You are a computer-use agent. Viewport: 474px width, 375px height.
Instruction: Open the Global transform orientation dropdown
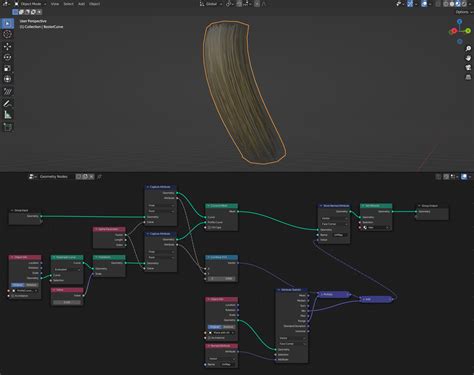tap(211, 4)
